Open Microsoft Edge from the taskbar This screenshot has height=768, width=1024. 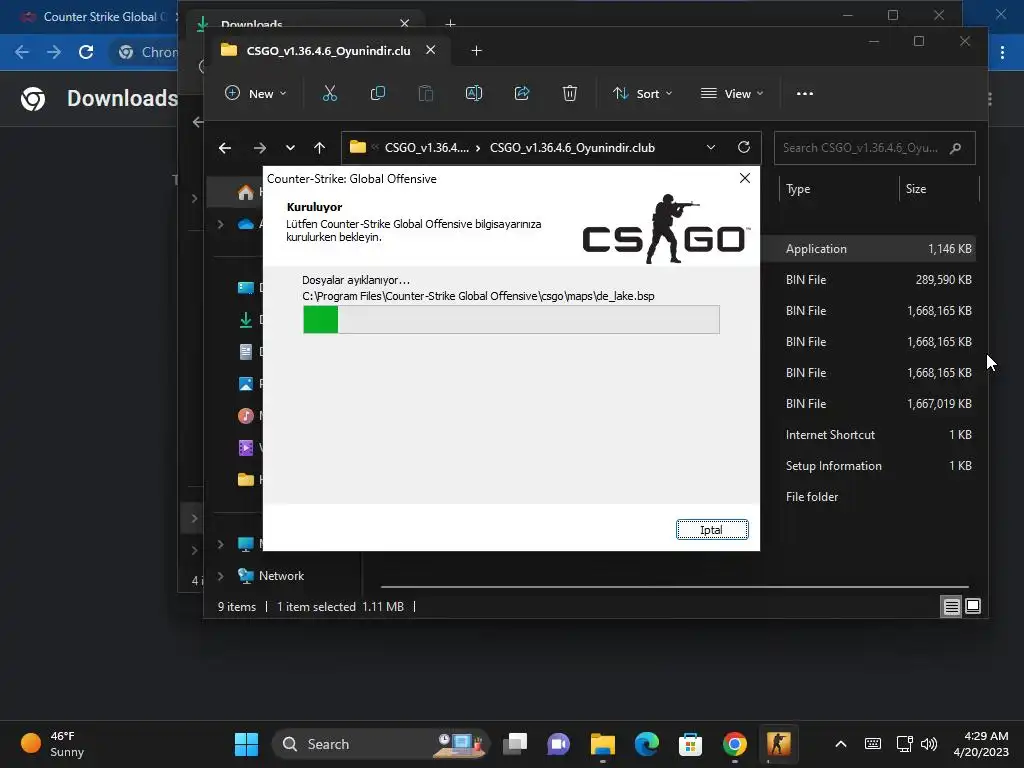647,744
